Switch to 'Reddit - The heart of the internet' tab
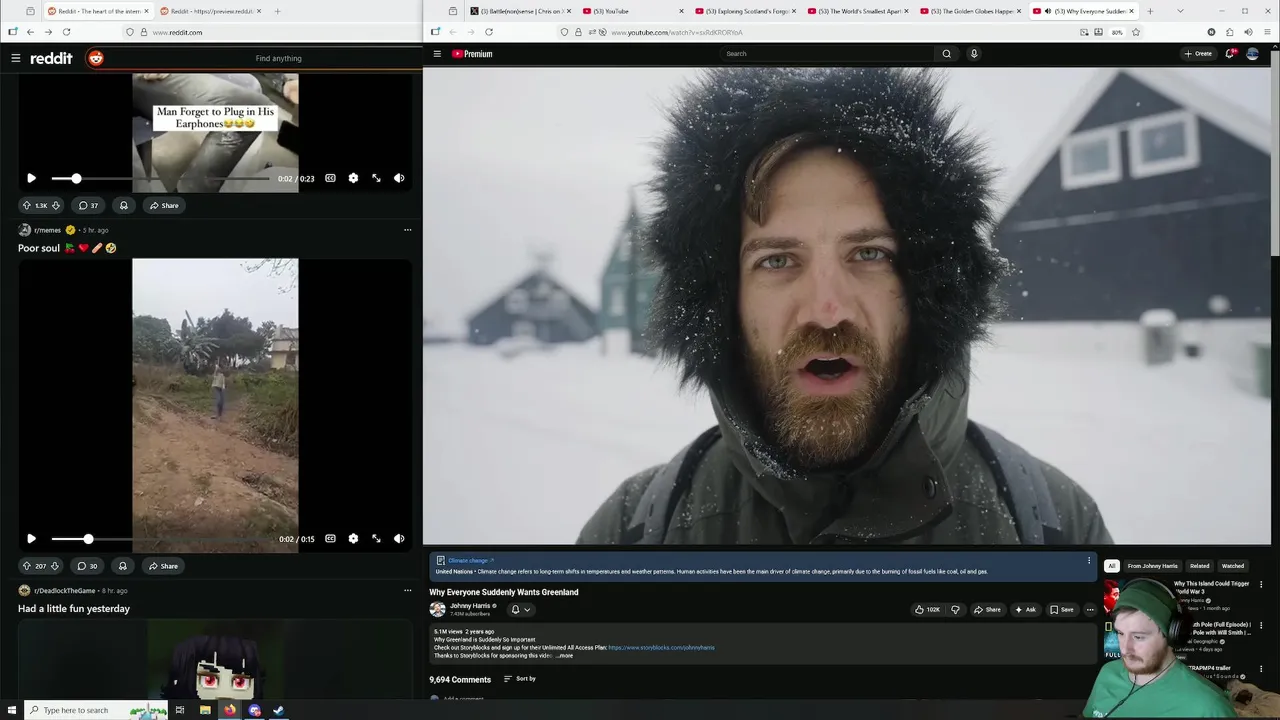This screenshot has height=720, width=1280. 98,11
